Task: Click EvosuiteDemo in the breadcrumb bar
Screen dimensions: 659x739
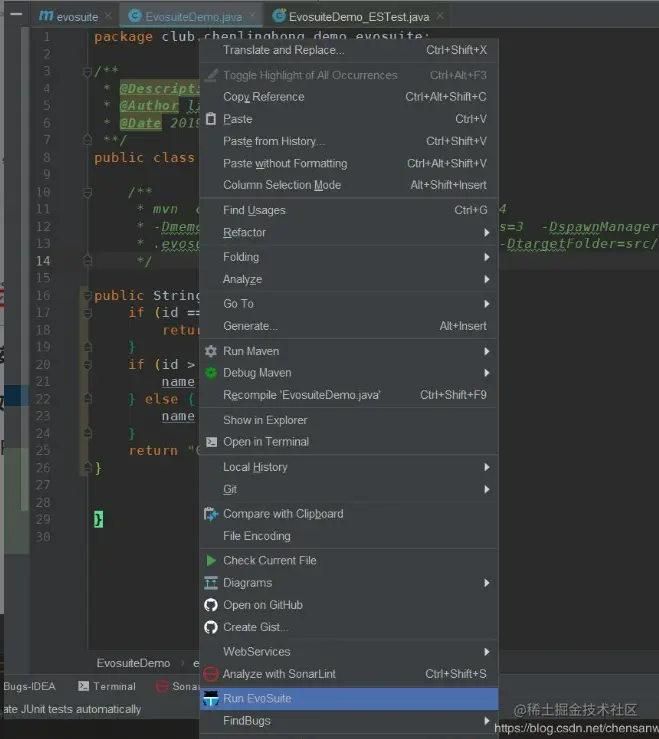Action: pyautogui.click(x=133, y=663)
